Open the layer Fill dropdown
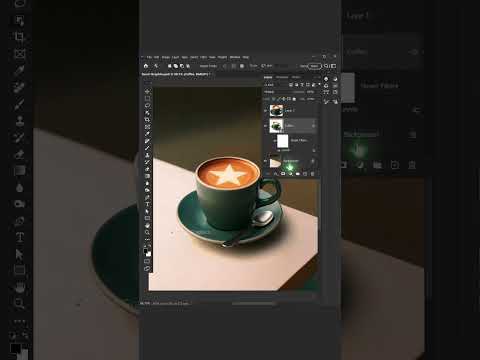The image size is (480, 360). coord(311,99)
